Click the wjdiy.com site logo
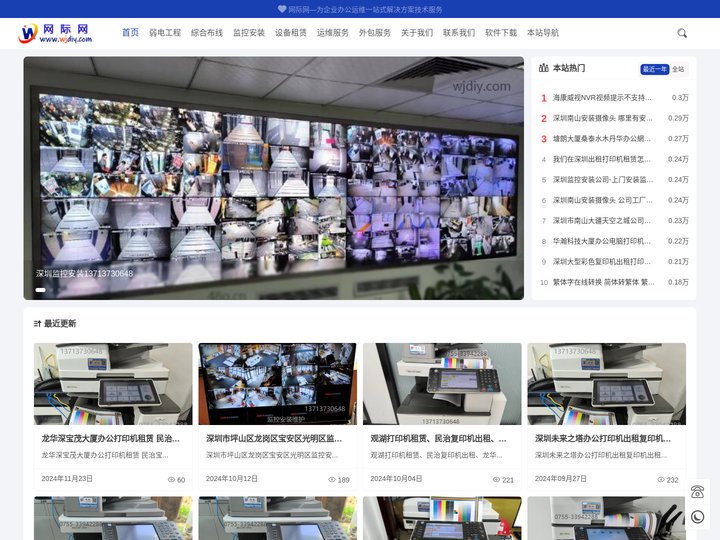Image resolution: width=720 pixels, height=540 pixels. (55, 33)
